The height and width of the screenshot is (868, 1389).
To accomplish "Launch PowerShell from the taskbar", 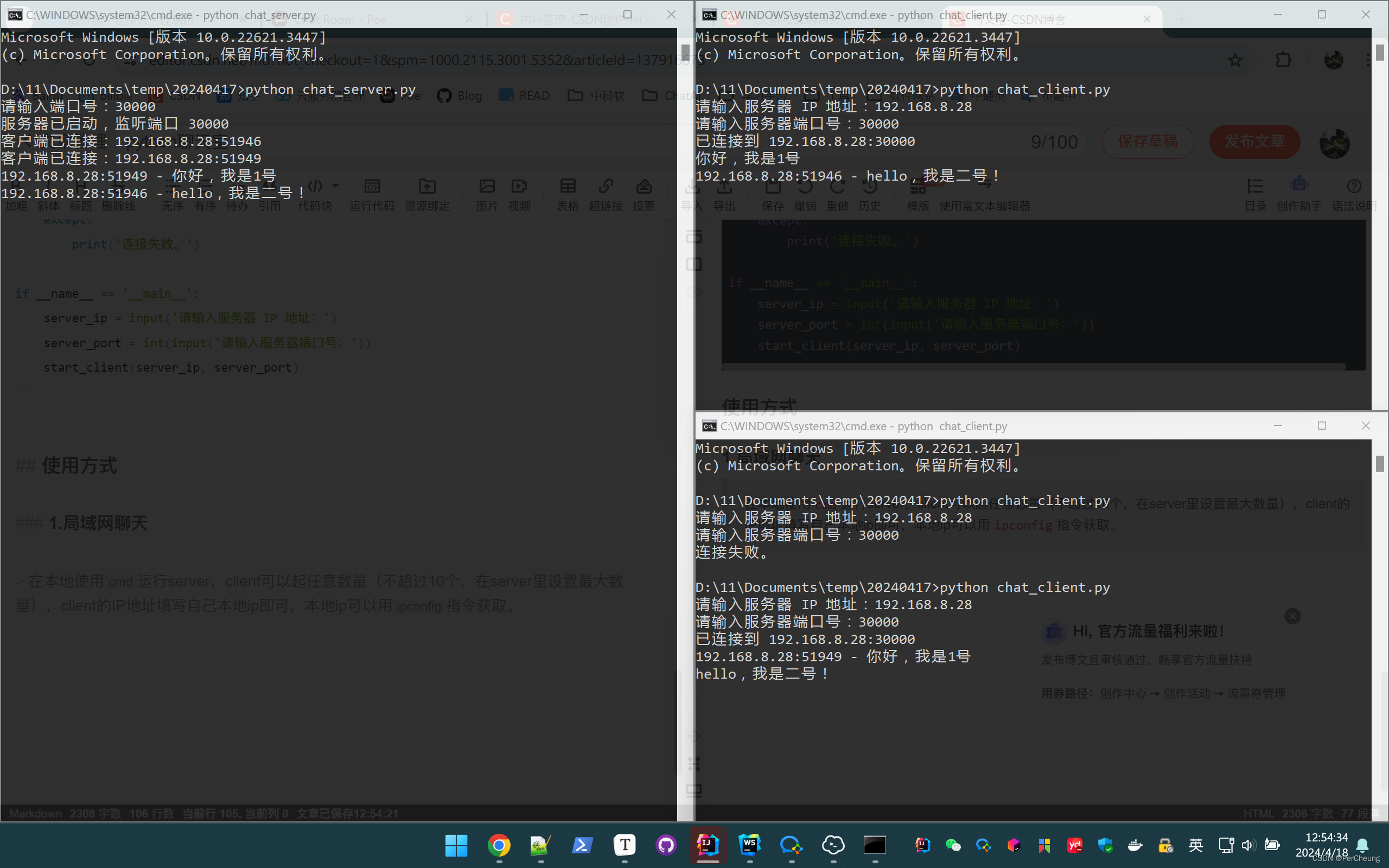I will point(583,845).
